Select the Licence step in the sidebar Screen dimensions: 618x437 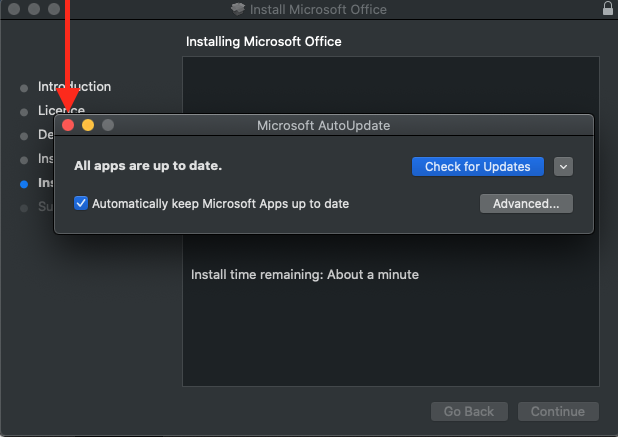point(61,110)
